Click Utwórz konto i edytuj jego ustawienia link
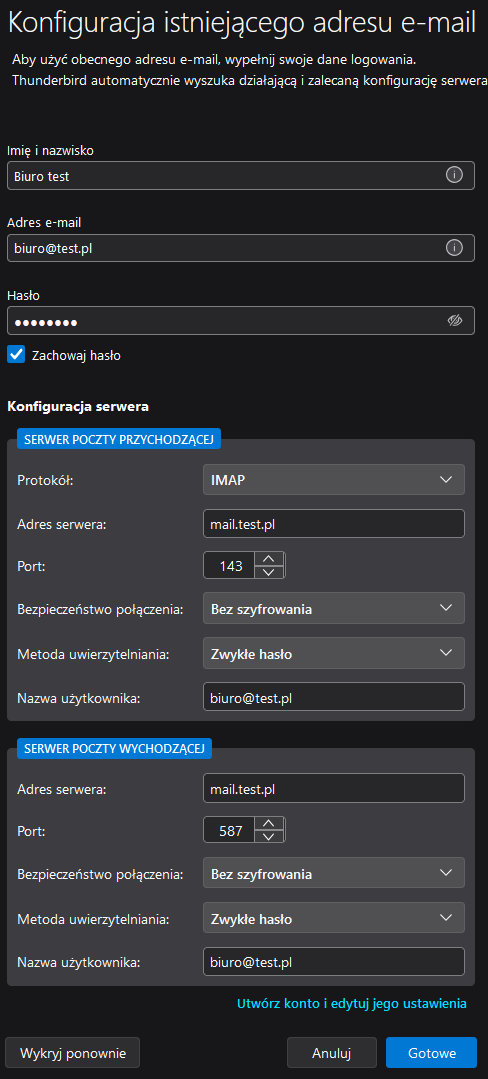Viewport: 488px width, 1079px height. pos(352,1003)
